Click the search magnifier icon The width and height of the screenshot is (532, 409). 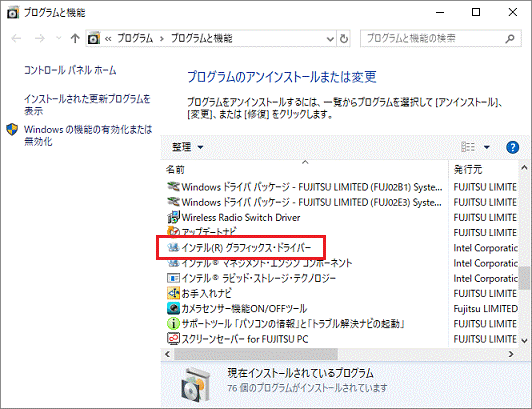tap(510, 39)
